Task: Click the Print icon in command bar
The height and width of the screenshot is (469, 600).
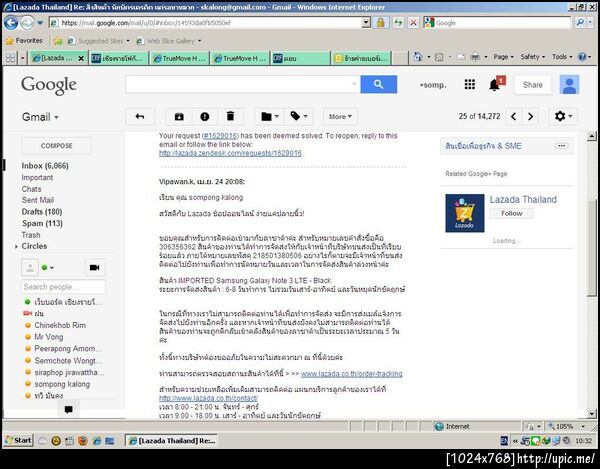Action: coord(475,57)
